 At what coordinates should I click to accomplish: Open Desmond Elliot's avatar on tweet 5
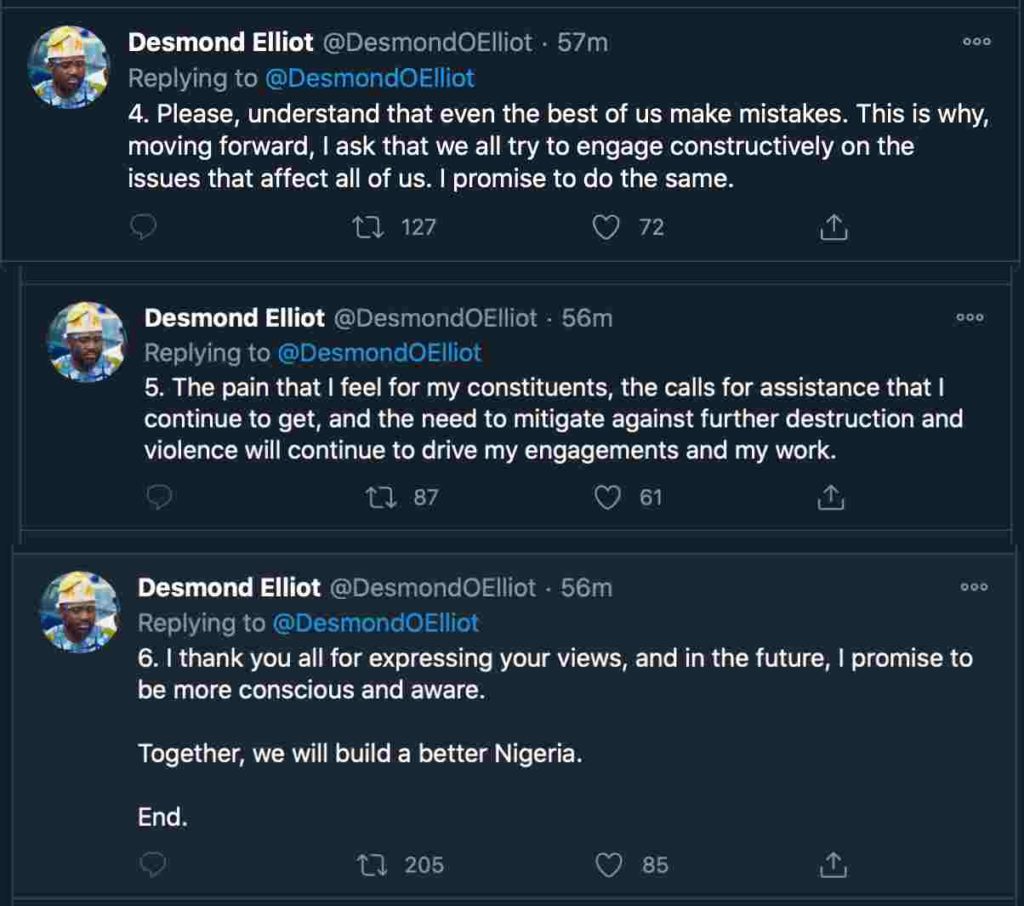pyautogui.click(x=86, y=342)
